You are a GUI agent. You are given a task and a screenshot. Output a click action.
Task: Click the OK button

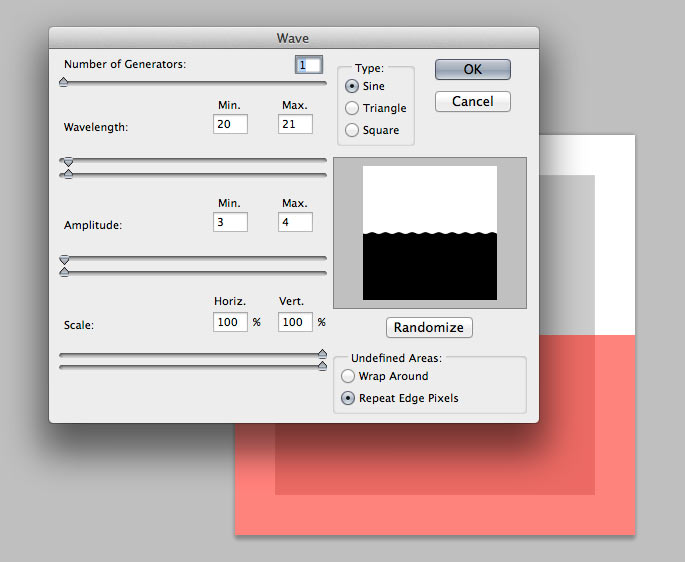pos(472,69)
